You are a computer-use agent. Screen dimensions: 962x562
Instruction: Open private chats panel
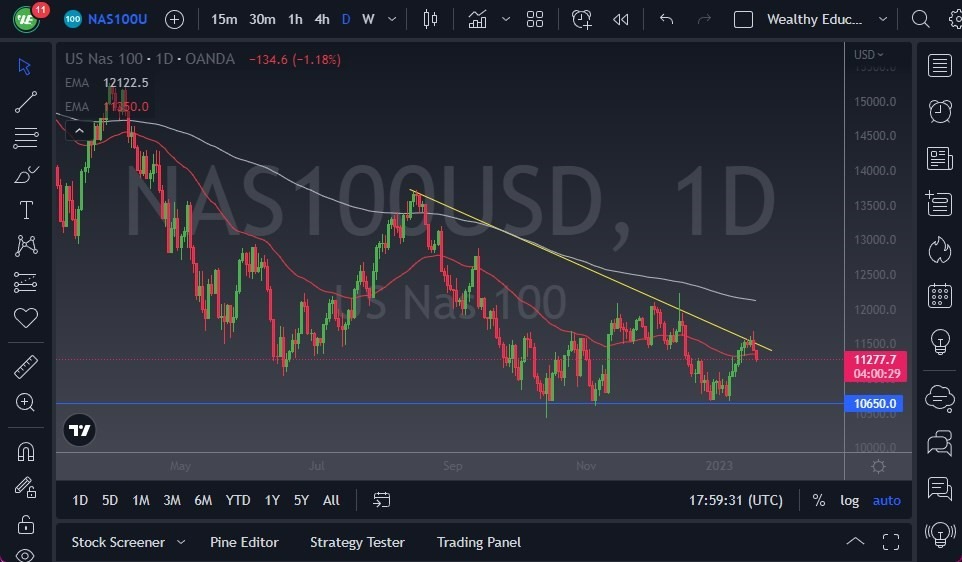(939, 442)
